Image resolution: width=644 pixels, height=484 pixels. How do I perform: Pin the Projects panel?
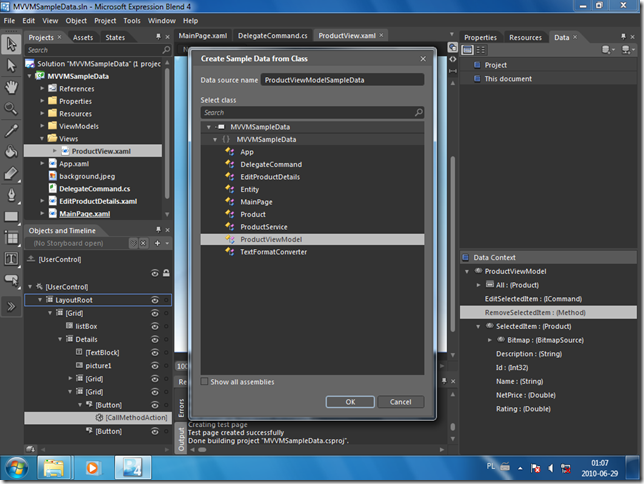tap(158, 37)
